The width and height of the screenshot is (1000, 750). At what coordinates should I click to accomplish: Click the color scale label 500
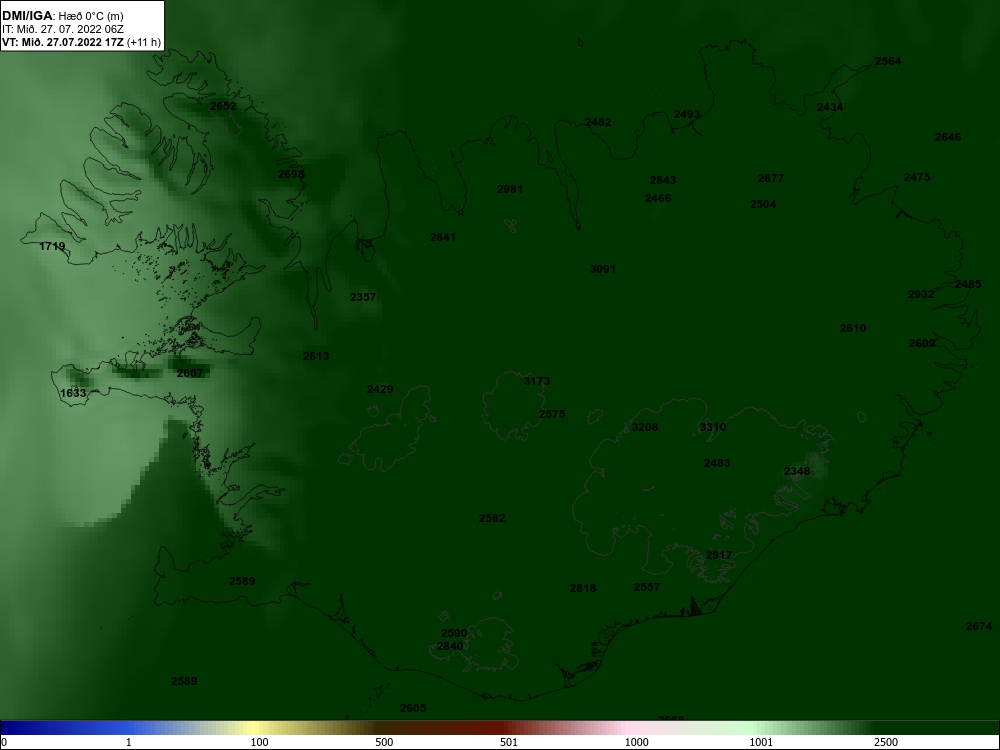click(x=385, y=743)
